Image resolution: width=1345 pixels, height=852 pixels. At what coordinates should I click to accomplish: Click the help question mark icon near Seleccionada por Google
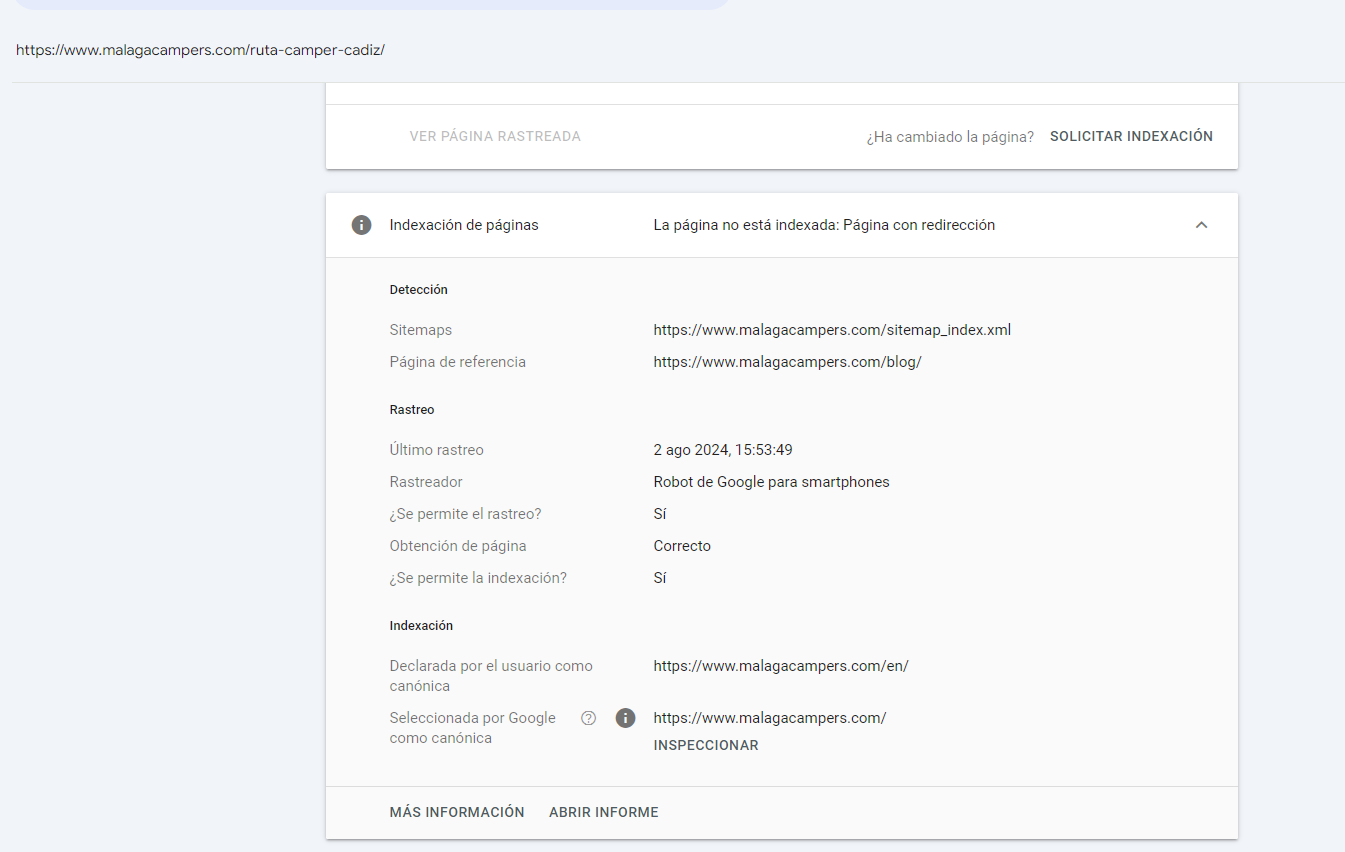pos(589,718)
